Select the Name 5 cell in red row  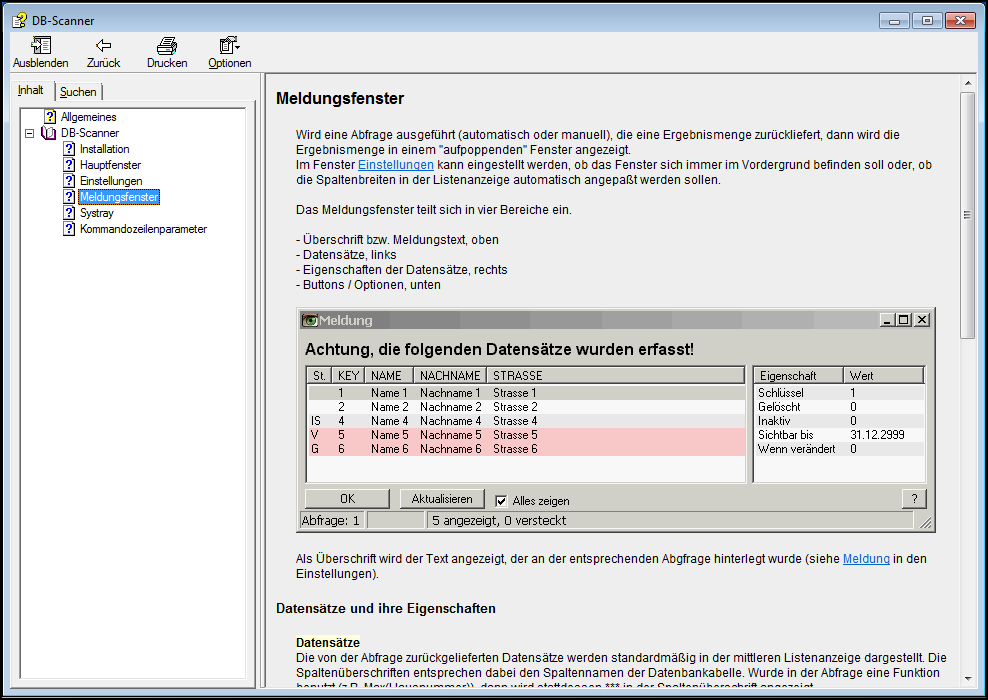(x=389, y=435)
